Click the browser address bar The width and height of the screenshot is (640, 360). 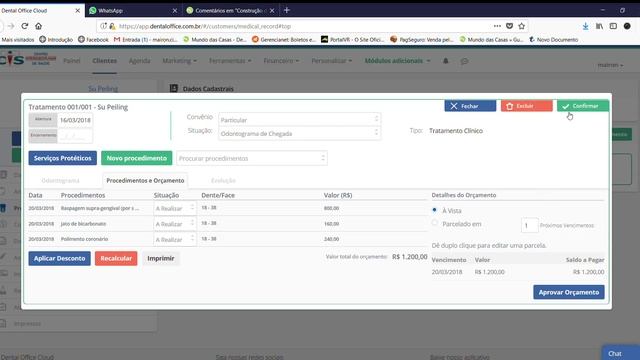click(302, 26)
